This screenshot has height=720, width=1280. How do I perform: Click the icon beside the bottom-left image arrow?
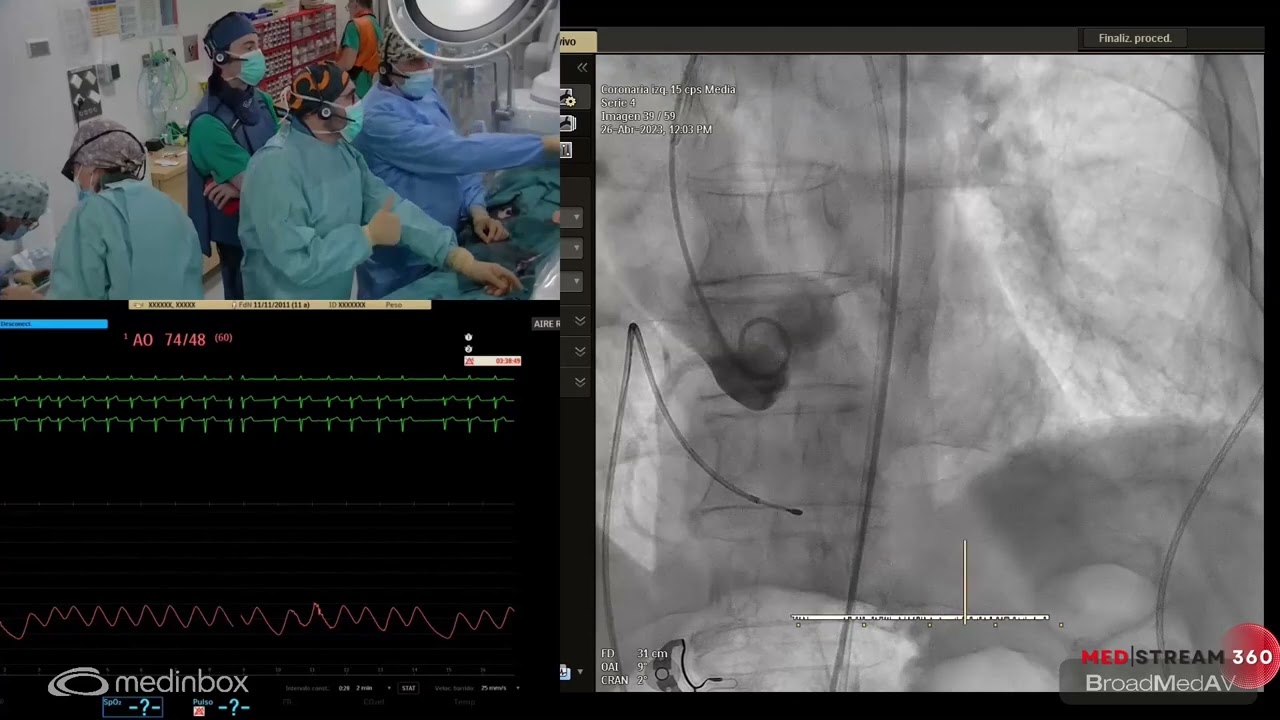565,672
